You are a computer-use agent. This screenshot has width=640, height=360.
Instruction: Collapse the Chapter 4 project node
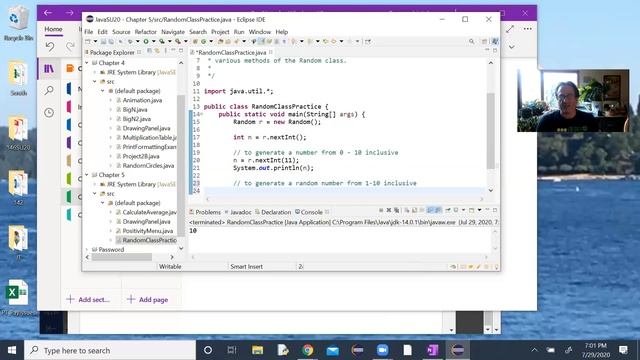[87, 63]
